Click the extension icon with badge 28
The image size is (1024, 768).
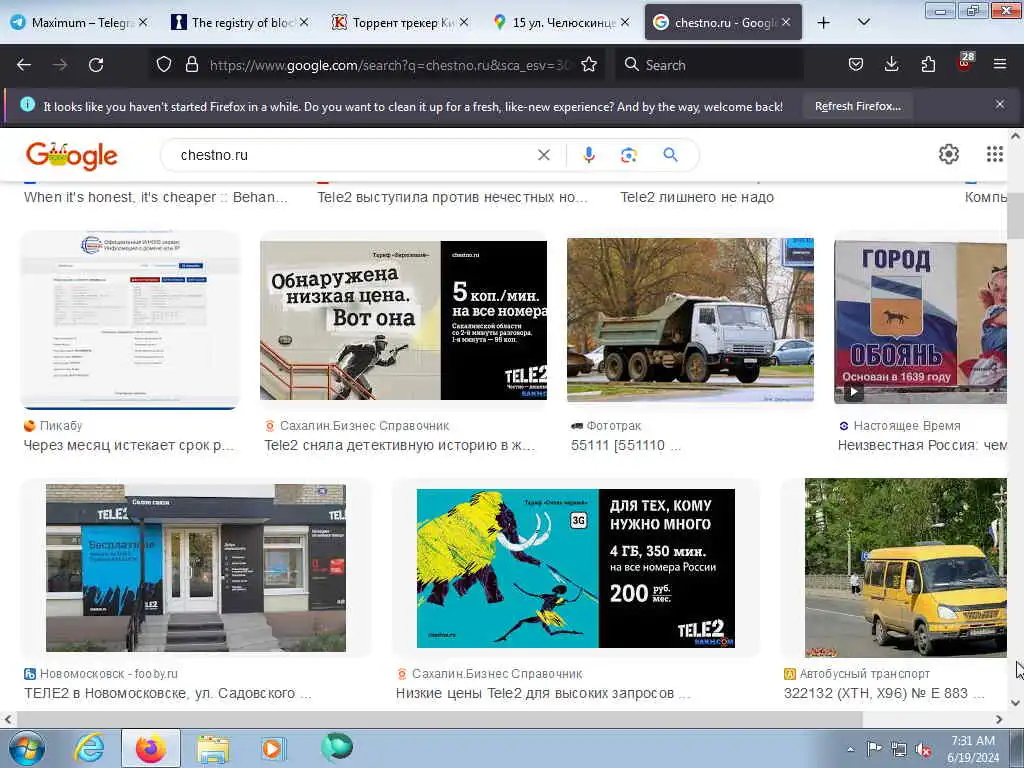pyautogui.click(x=965, y=62)
